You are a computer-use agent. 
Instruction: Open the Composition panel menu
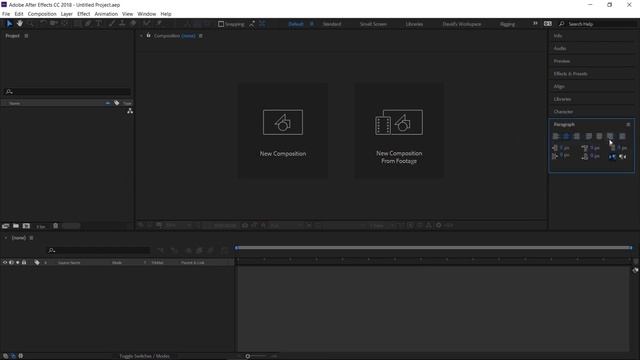[200, 36]
